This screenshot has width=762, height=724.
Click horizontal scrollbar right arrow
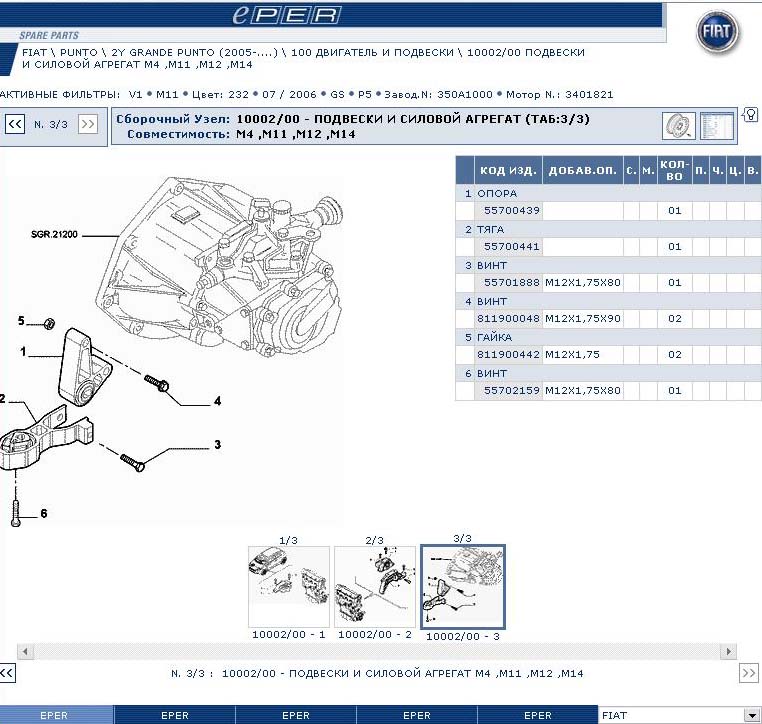(727, 652)
